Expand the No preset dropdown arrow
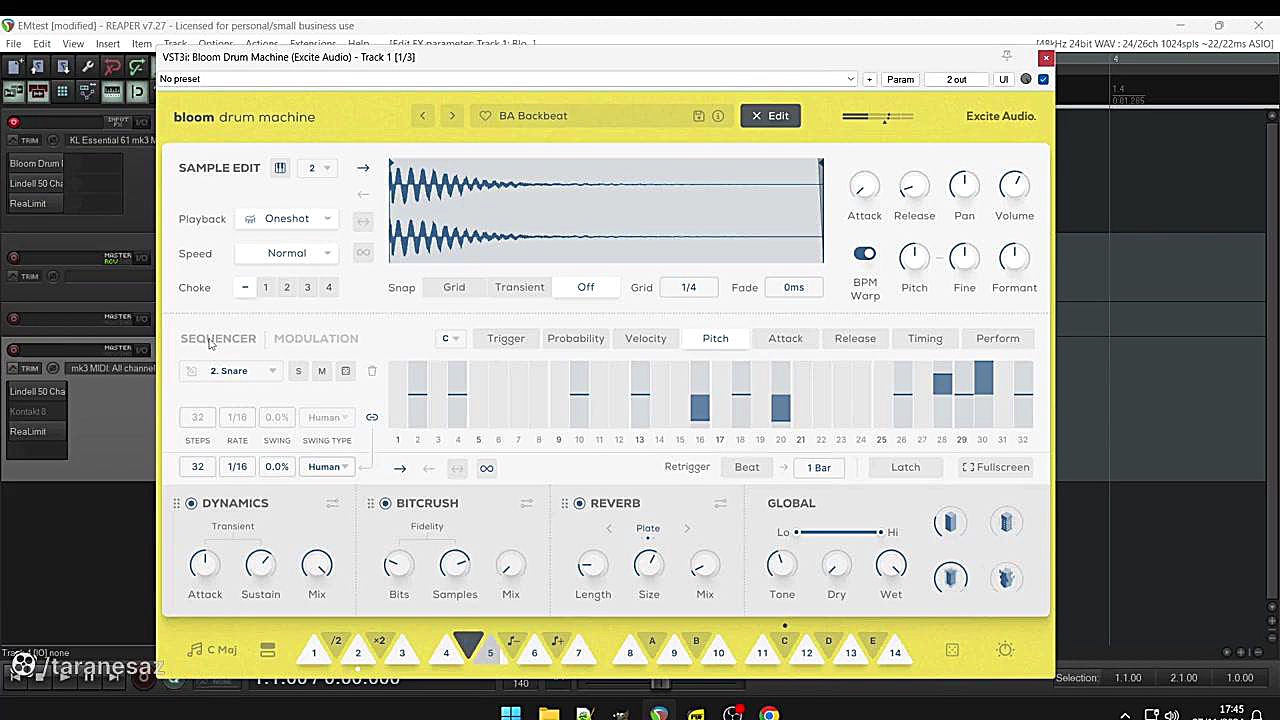This screenshot has width=1280, height=720. (x=851, y=79)
